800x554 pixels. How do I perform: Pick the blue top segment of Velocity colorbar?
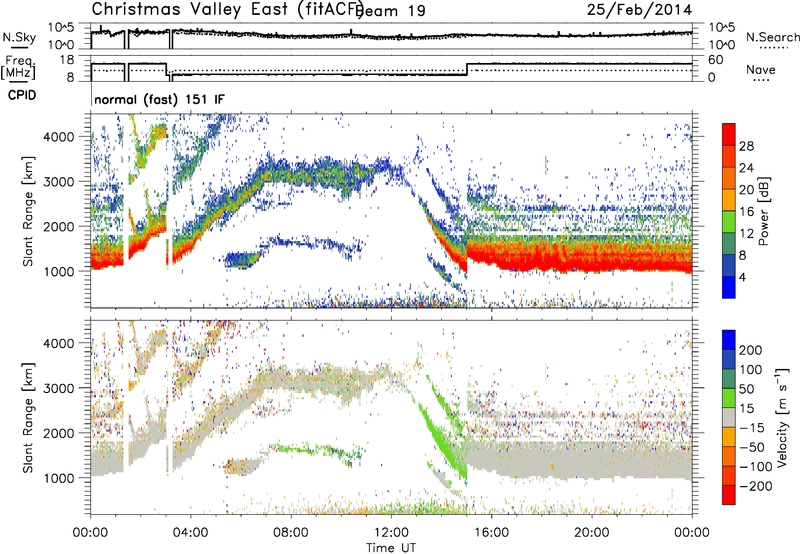click(x=729, y=340)
